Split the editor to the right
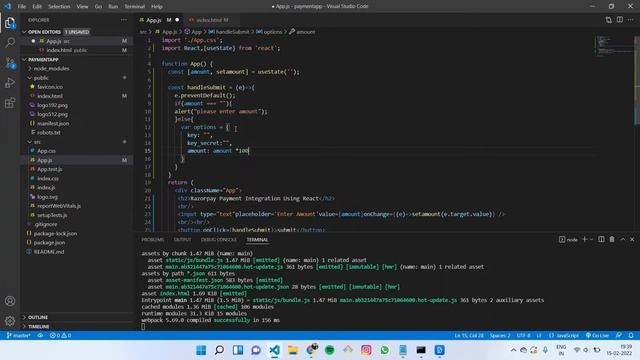 (620, 20)
